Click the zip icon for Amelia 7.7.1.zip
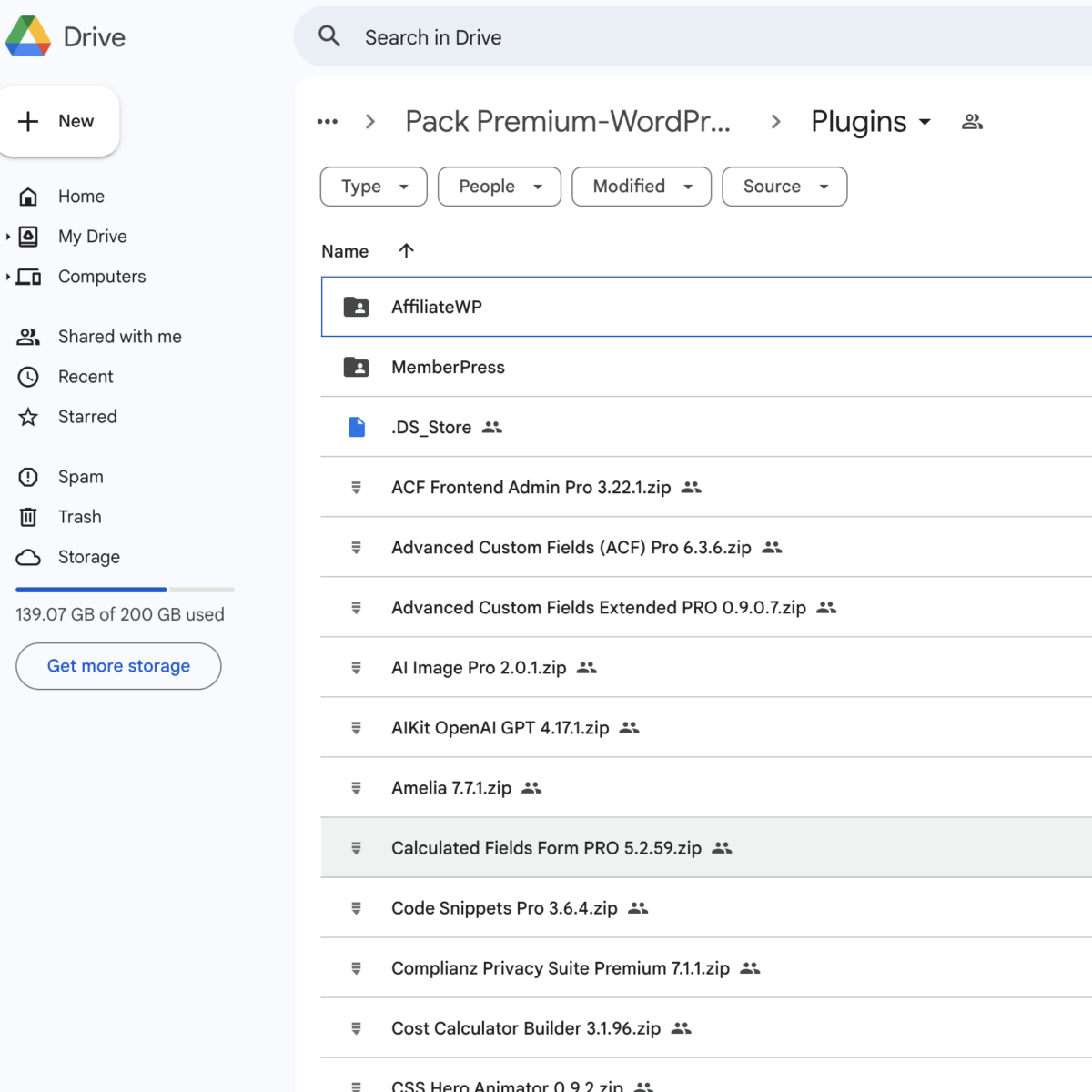This screenshot has width=1092, height=1092. click(x=356, y=788)
